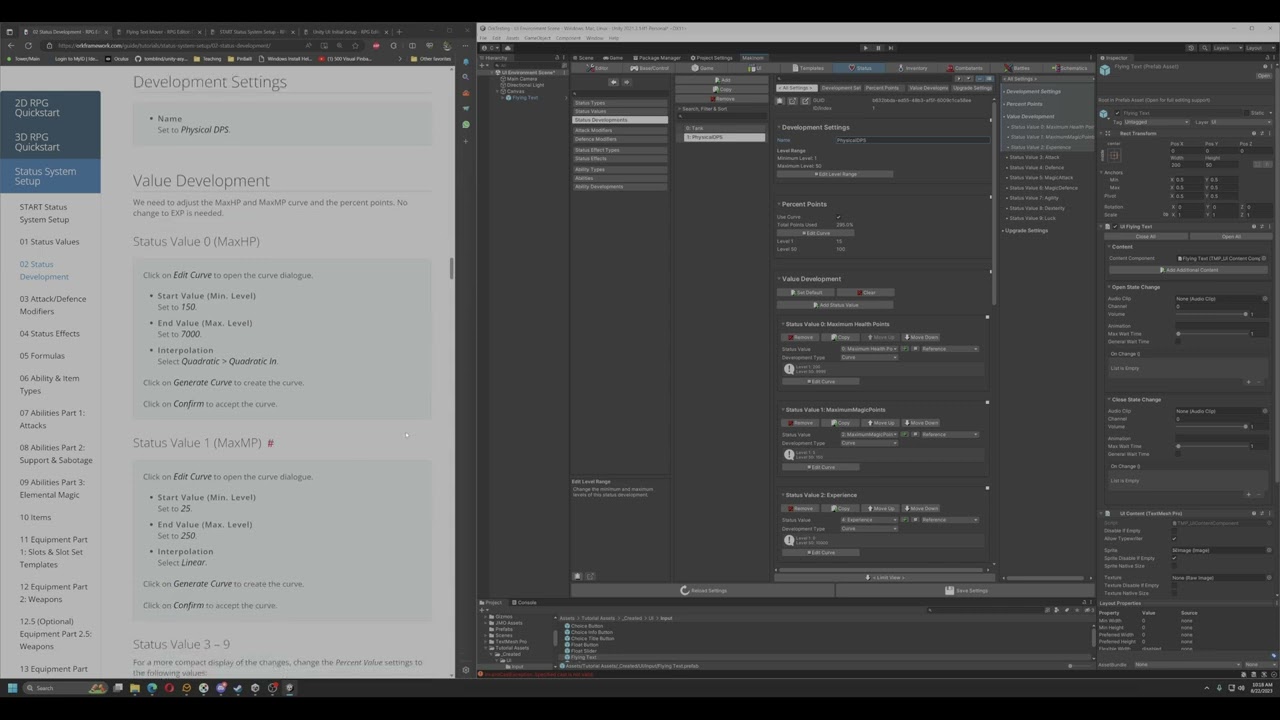Open Development Type dropdown for Status Value 0
This screenshot has width=1280, height=720.
(869, 357)
